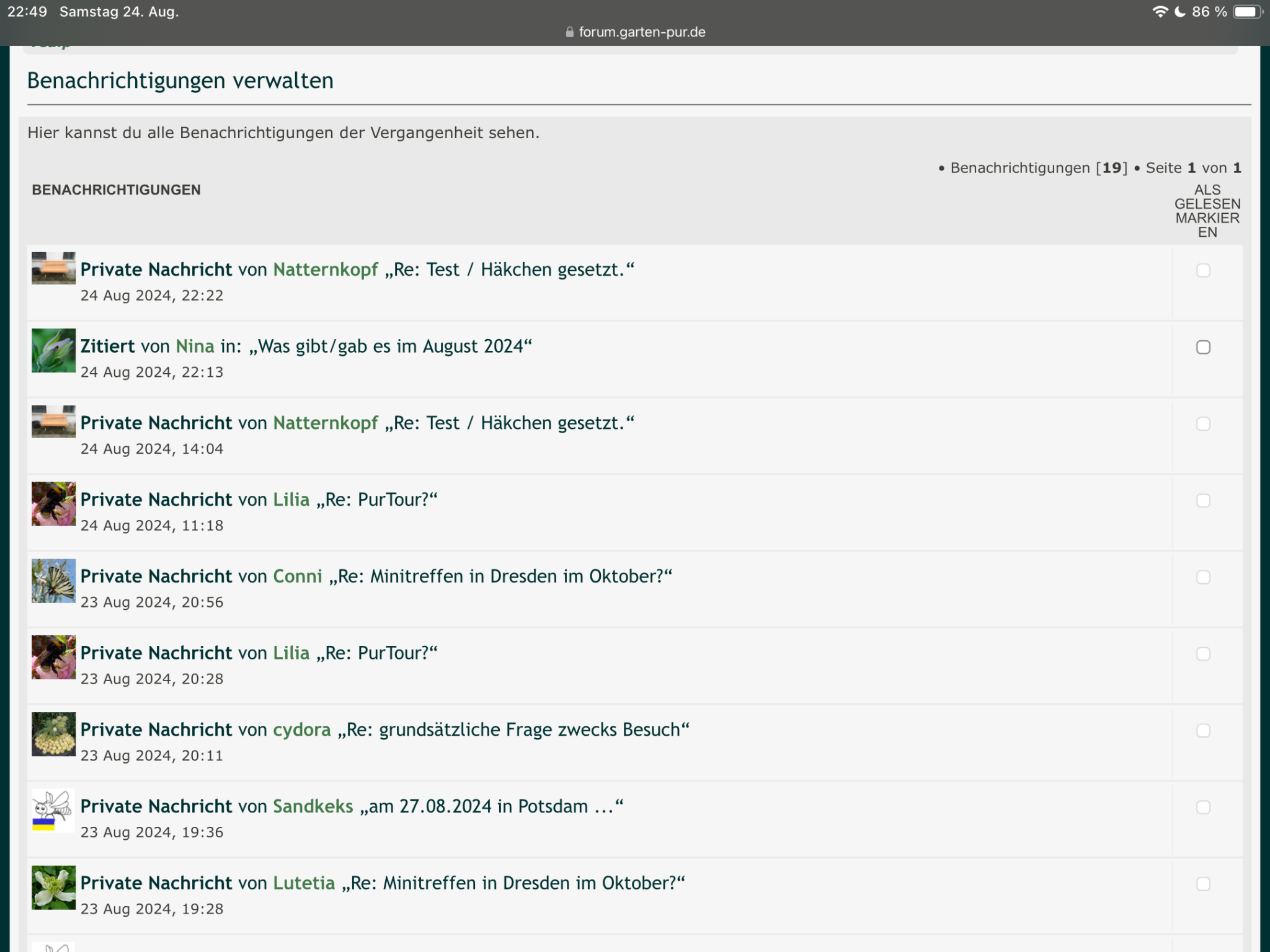1270x952 pixels.
Task: Tap the lock icon in address bar
Action: click(x=569, y=32)
